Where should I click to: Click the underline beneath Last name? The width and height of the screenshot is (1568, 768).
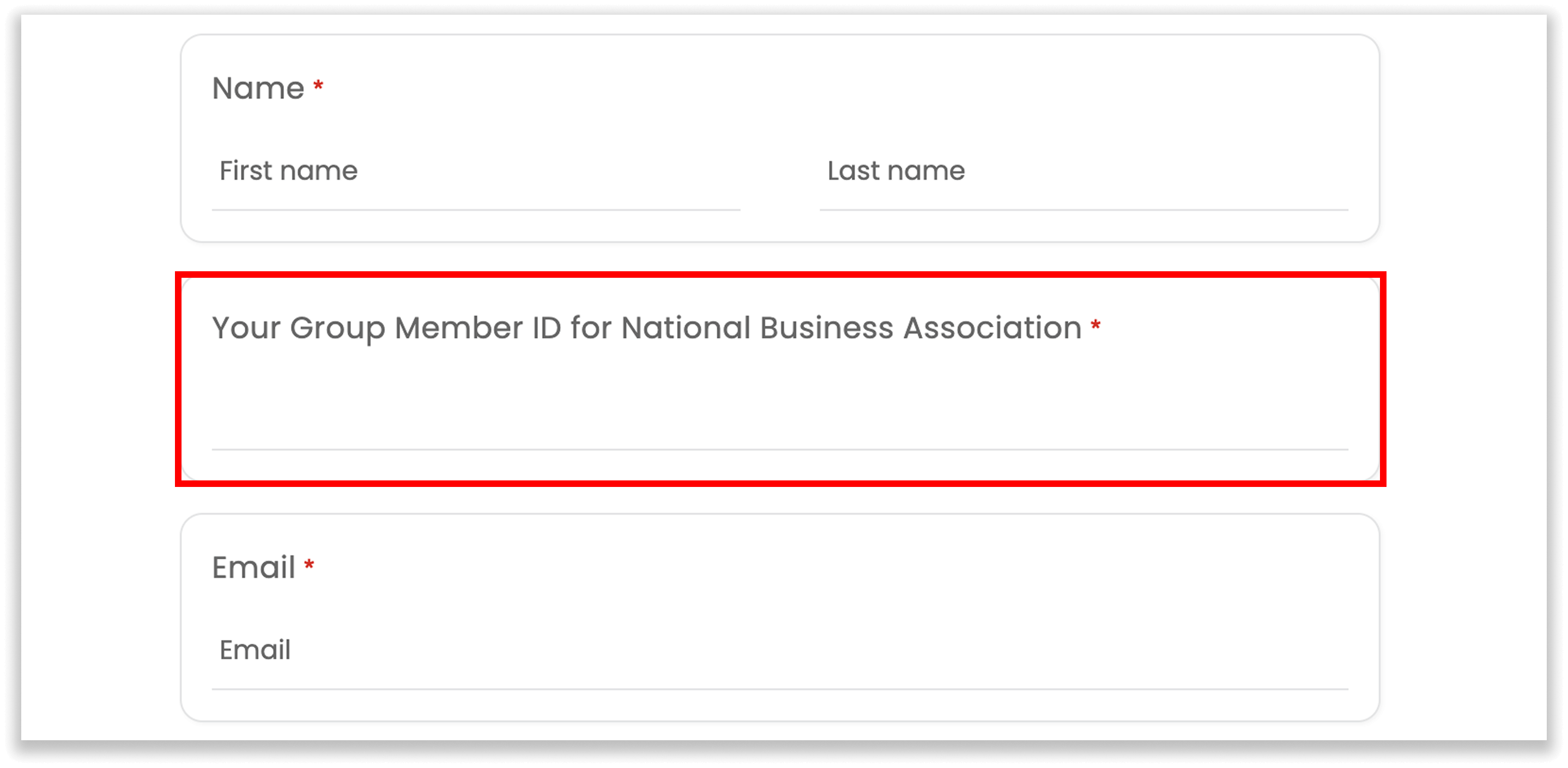(1083, 209)
